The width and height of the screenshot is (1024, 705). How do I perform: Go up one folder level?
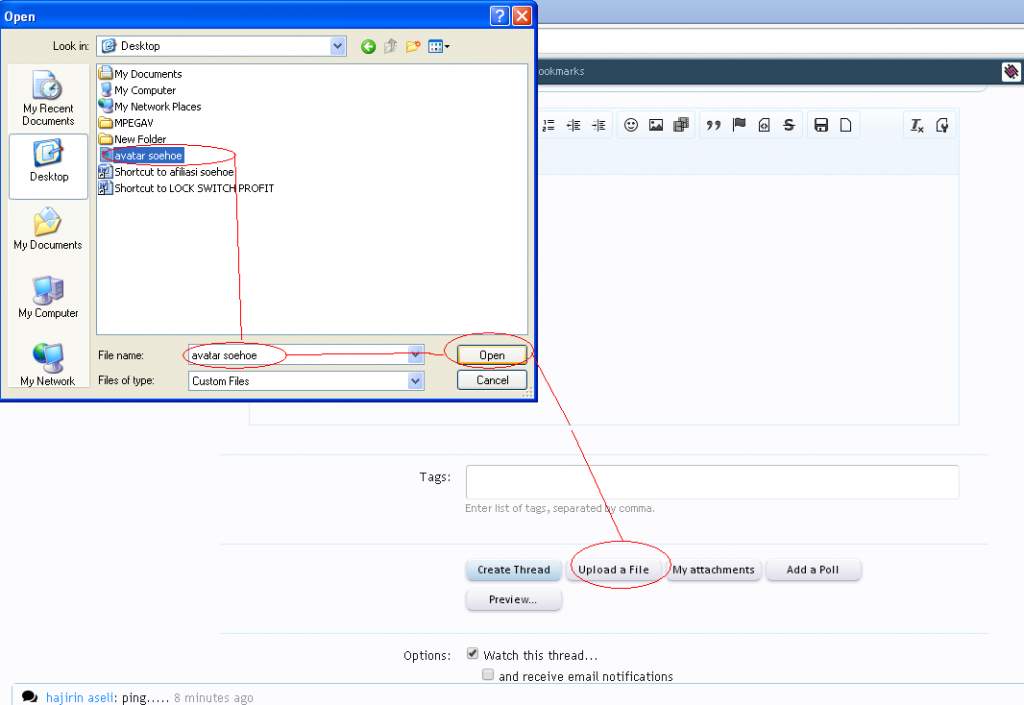[x=391, y=46]
